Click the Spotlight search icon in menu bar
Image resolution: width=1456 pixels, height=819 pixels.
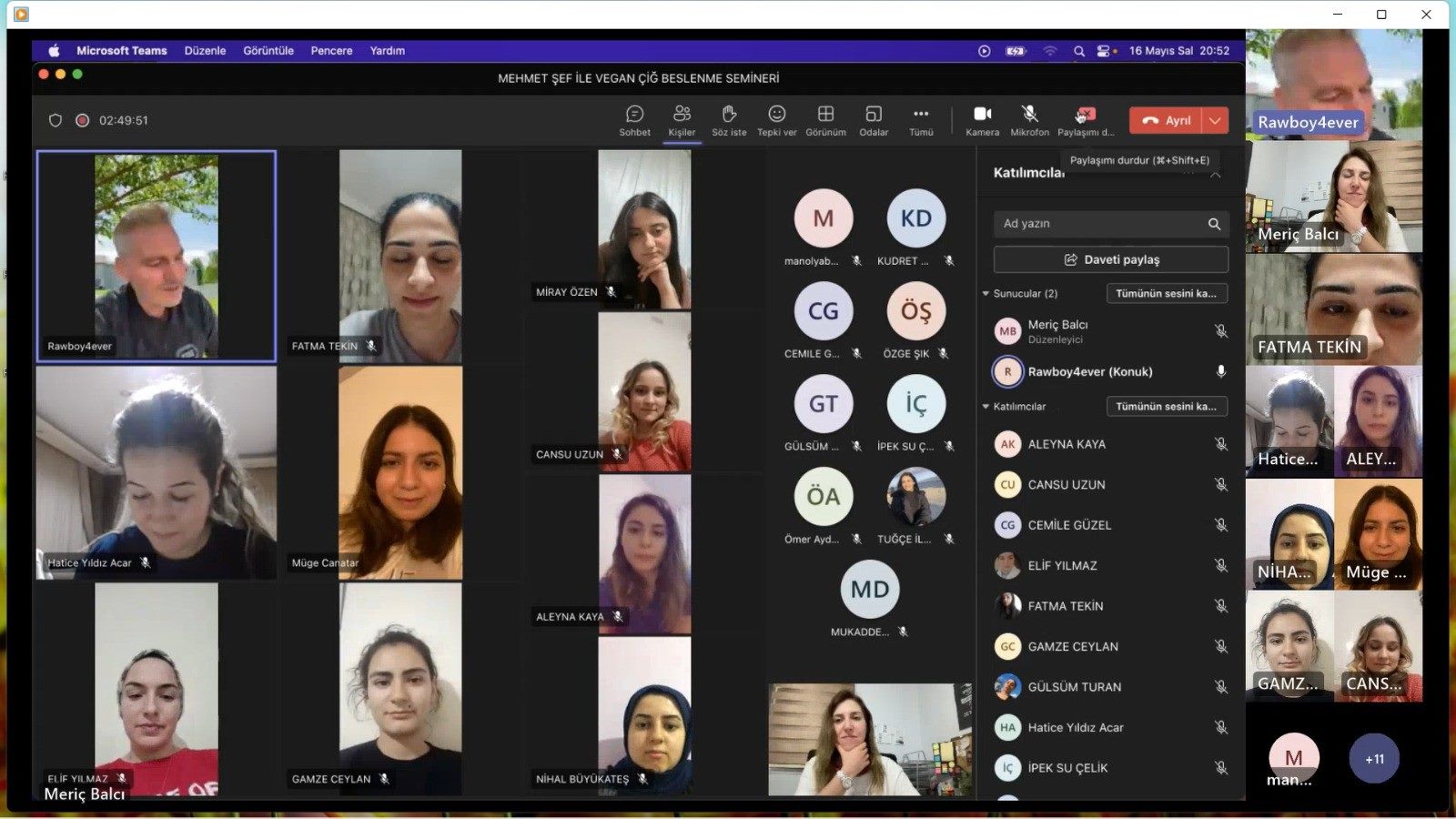point(1079,51)
